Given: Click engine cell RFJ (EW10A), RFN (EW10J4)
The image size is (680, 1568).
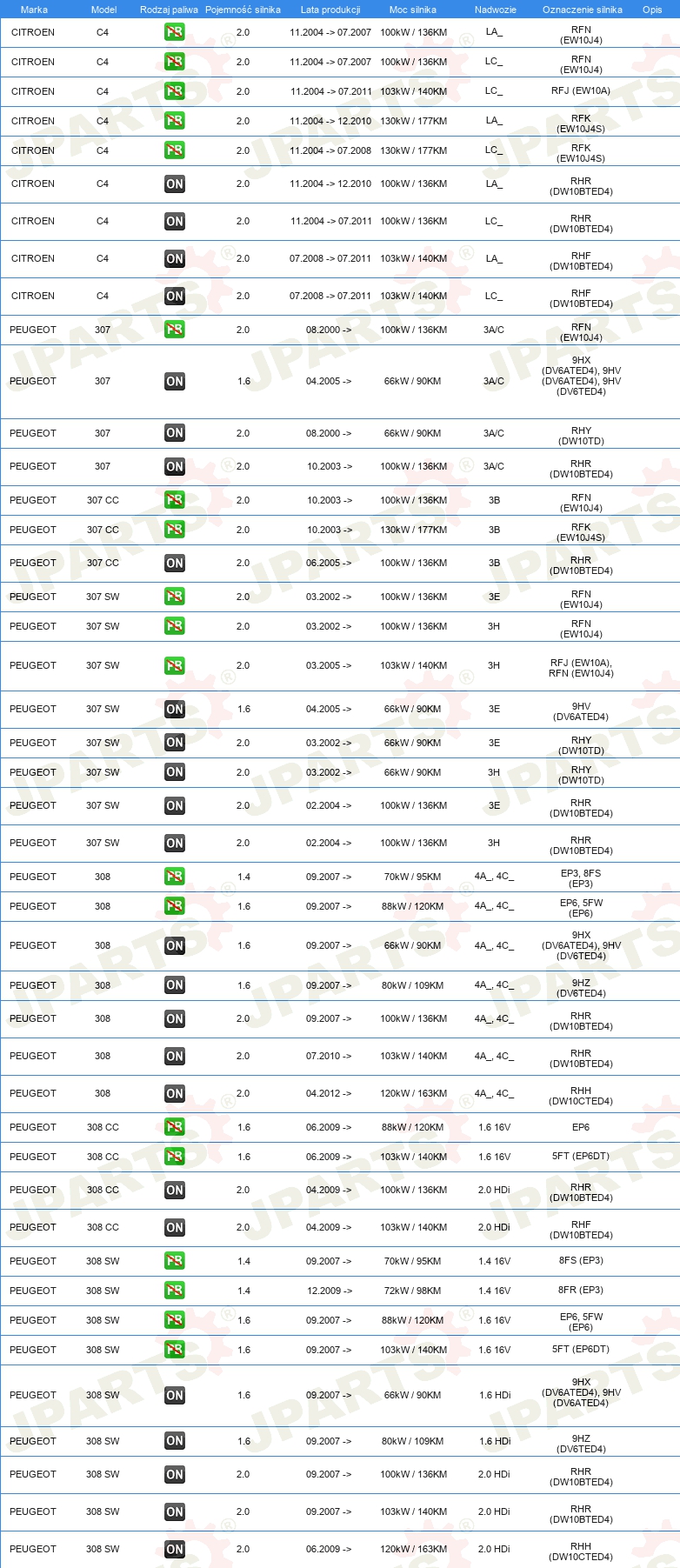Looking at the screenshot, I should tap(581, 668).
